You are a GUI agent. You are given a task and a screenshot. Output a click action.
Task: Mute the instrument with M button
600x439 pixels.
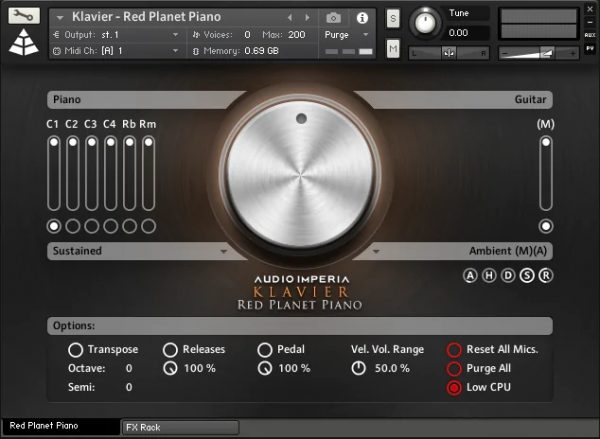392,49
